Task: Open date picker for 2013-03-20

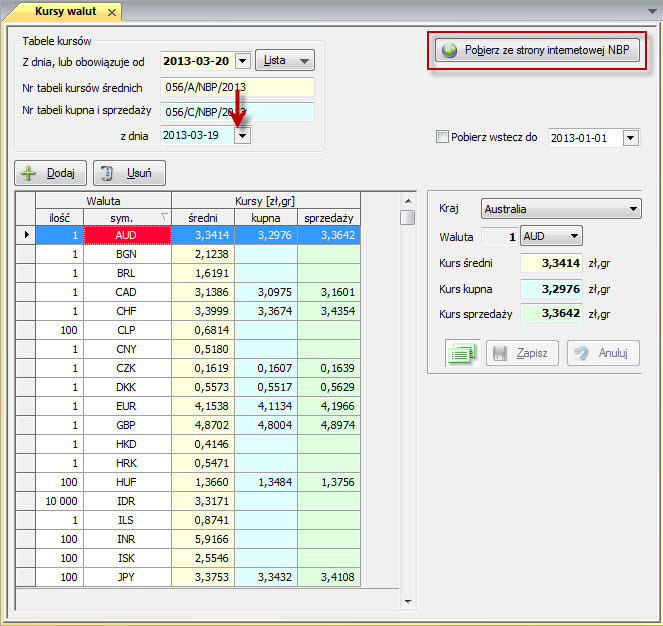Action: coord(243,61)
